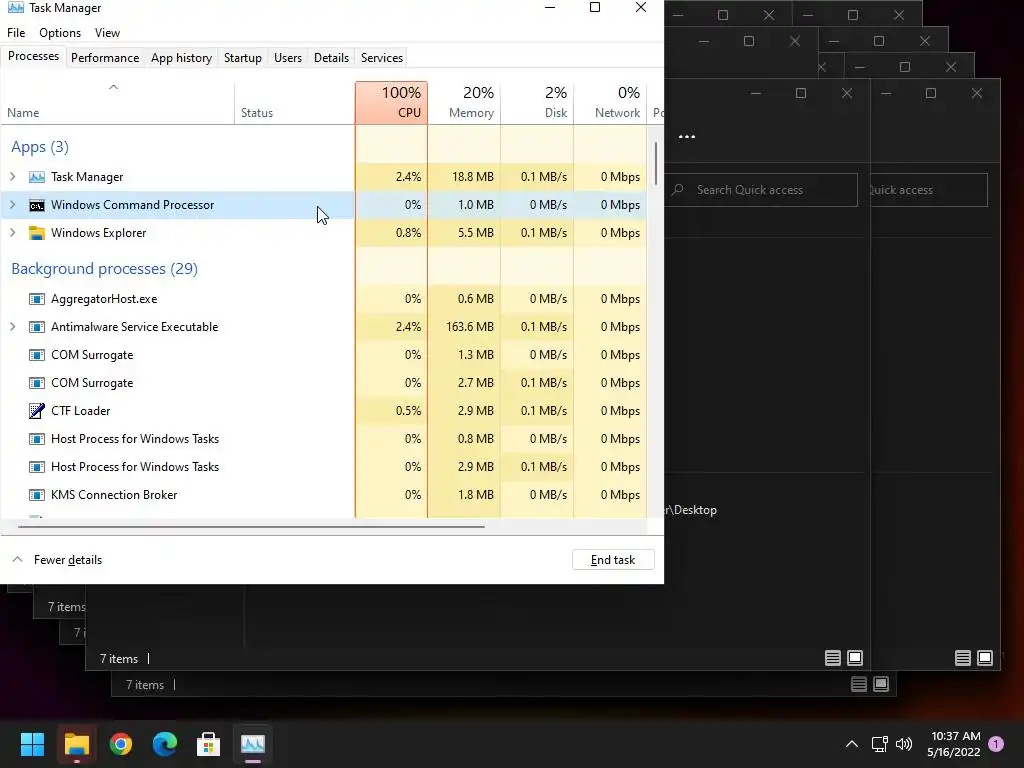This screenshot has height=768, width=1024.
Task: Switch to the Details tab
Action: click(331, 57)
